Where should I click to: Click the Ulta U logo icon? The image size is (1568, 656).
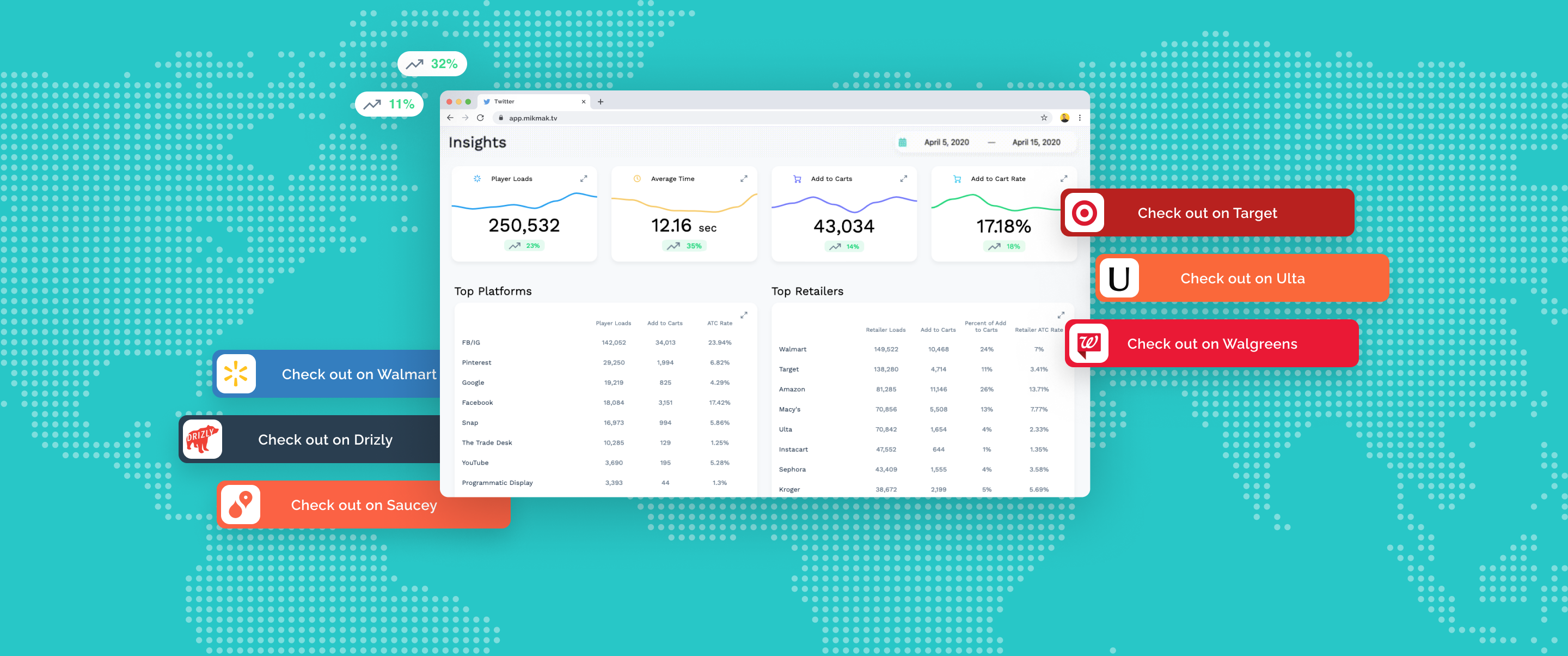click(x=1118, y=278)
